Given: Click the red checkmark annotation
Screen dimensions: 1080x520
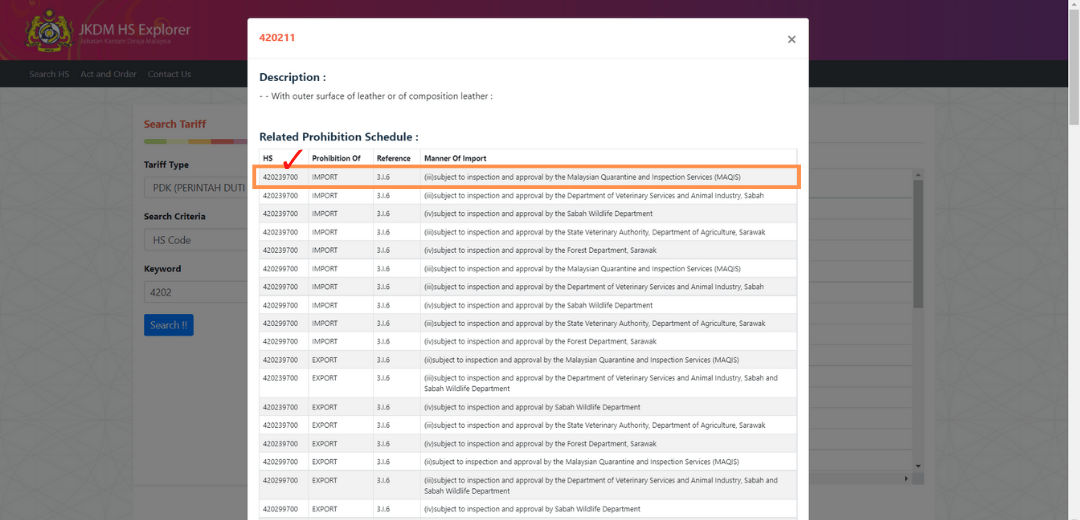Looking at the screenshot, I should tap(293, 158).
